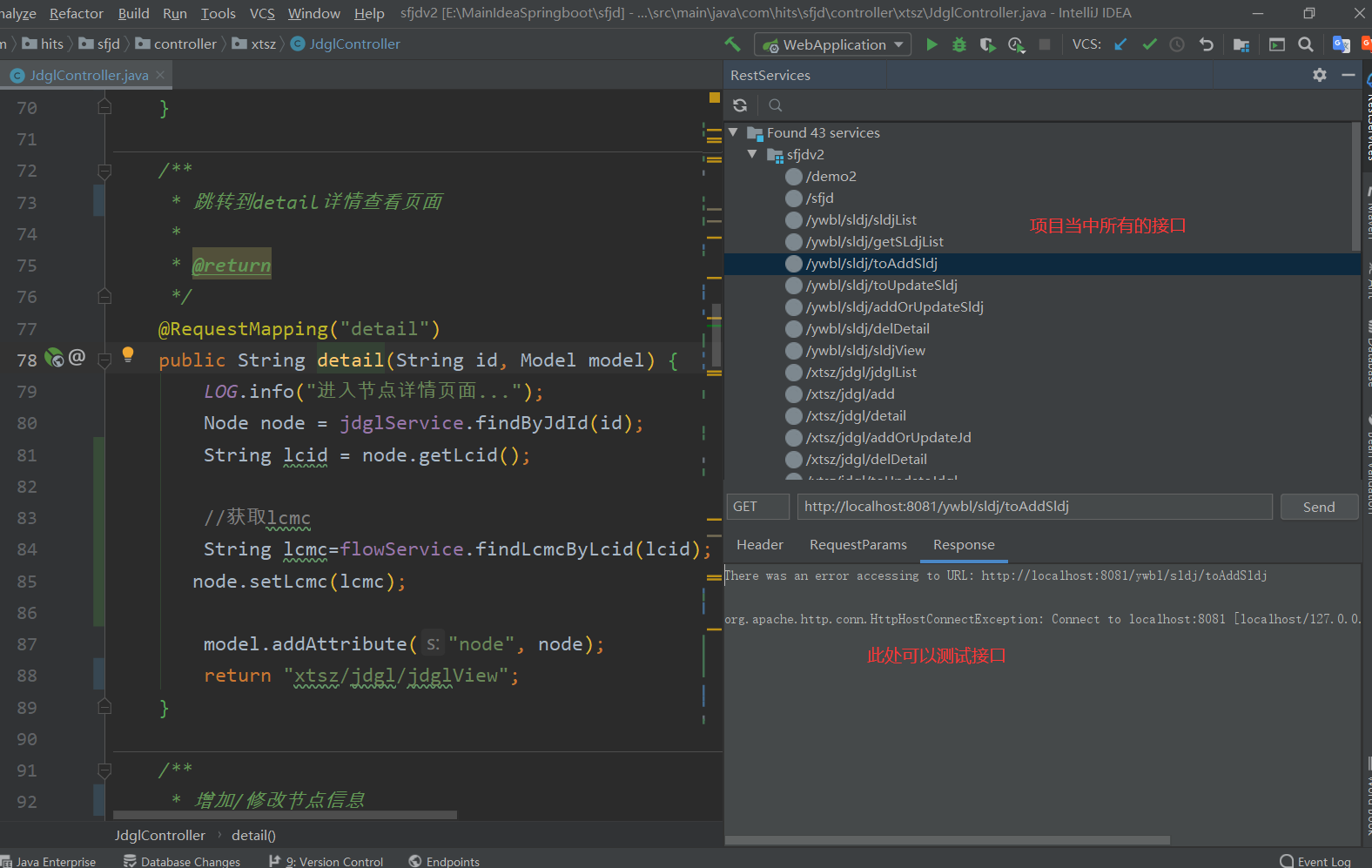Fold the detail method at line 78

tap(104, 360)
